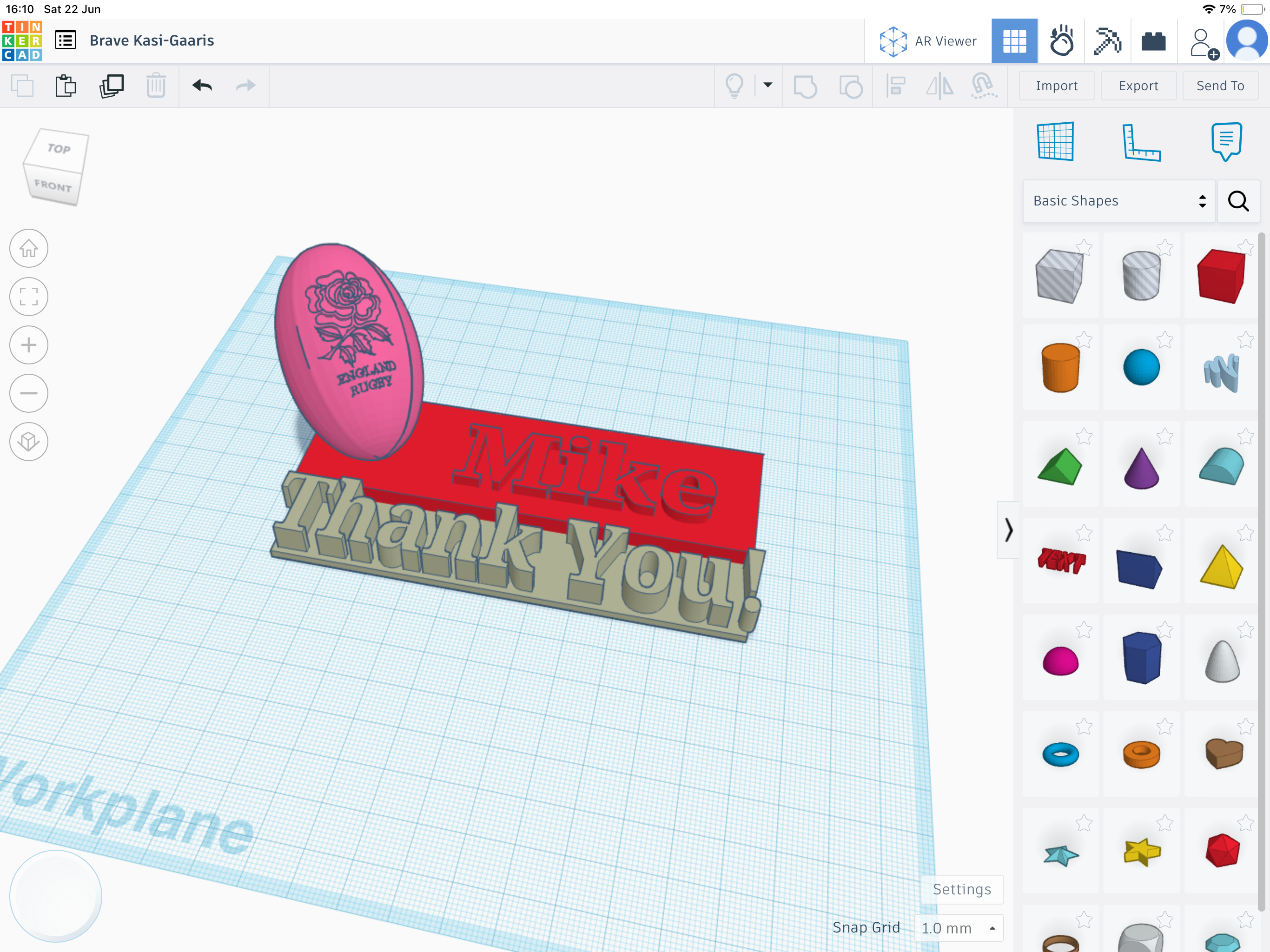Redo the last action

(x=246, y=86)
